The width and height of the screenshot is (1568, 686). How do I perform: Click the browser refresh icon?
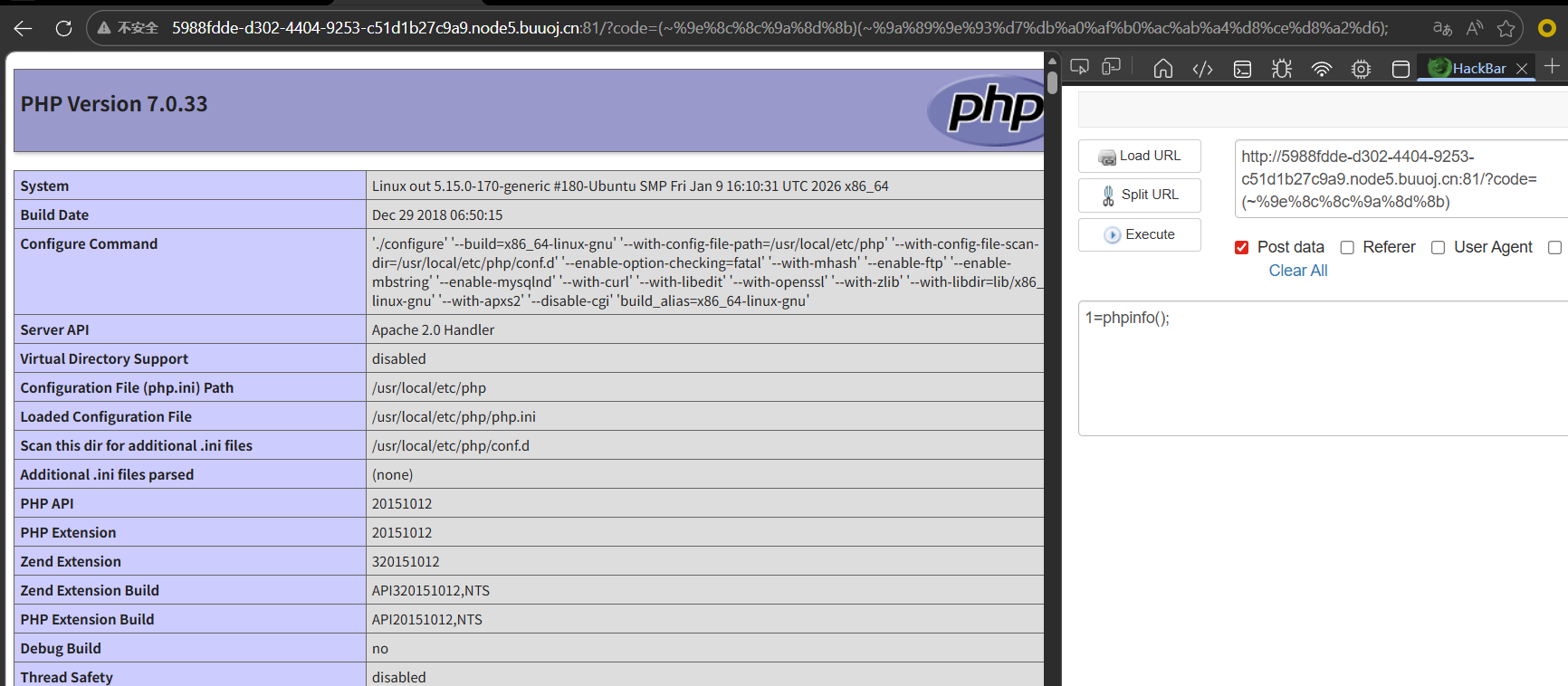coord(63,28)
